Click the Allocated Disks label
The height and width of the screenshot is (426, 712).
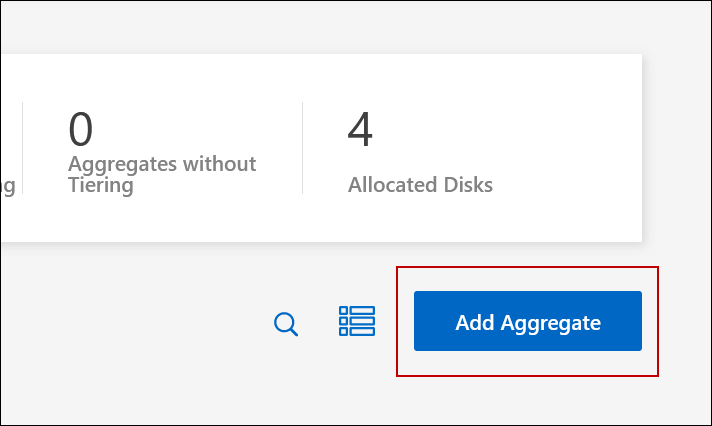420,185
